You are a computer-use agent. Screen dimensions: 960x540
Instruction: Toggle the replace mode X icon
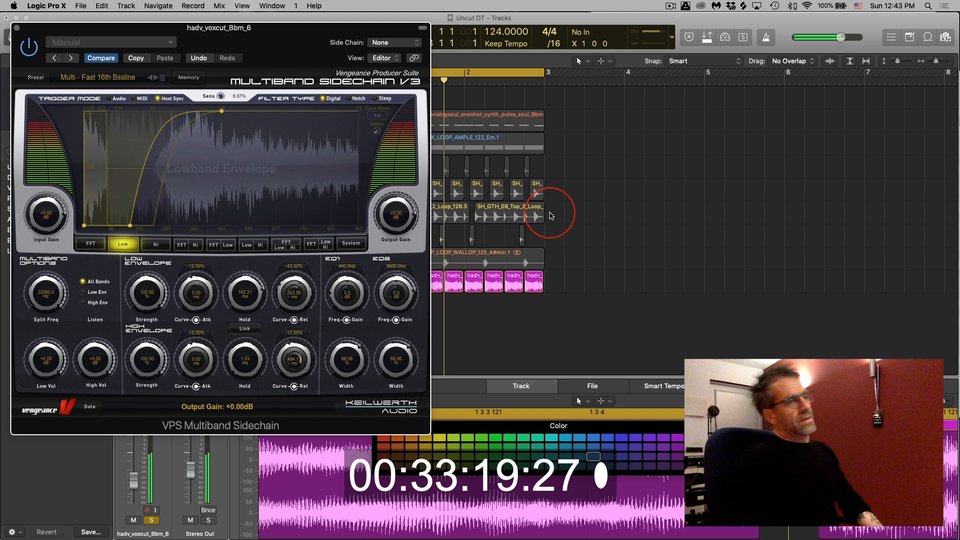click(x=689, y=37)
